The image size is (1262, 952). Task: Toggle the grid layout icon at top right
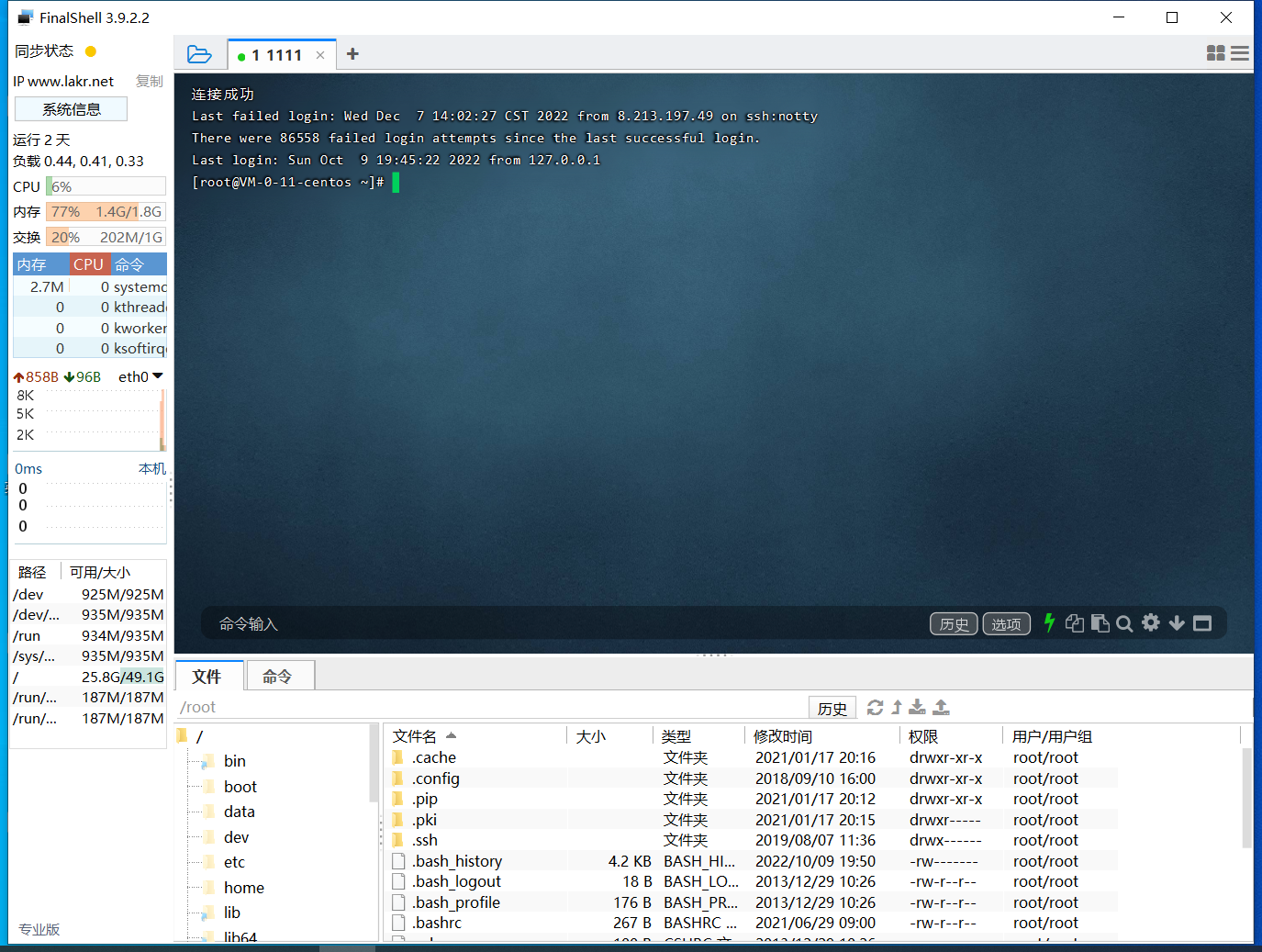[x=1214, y=53]
